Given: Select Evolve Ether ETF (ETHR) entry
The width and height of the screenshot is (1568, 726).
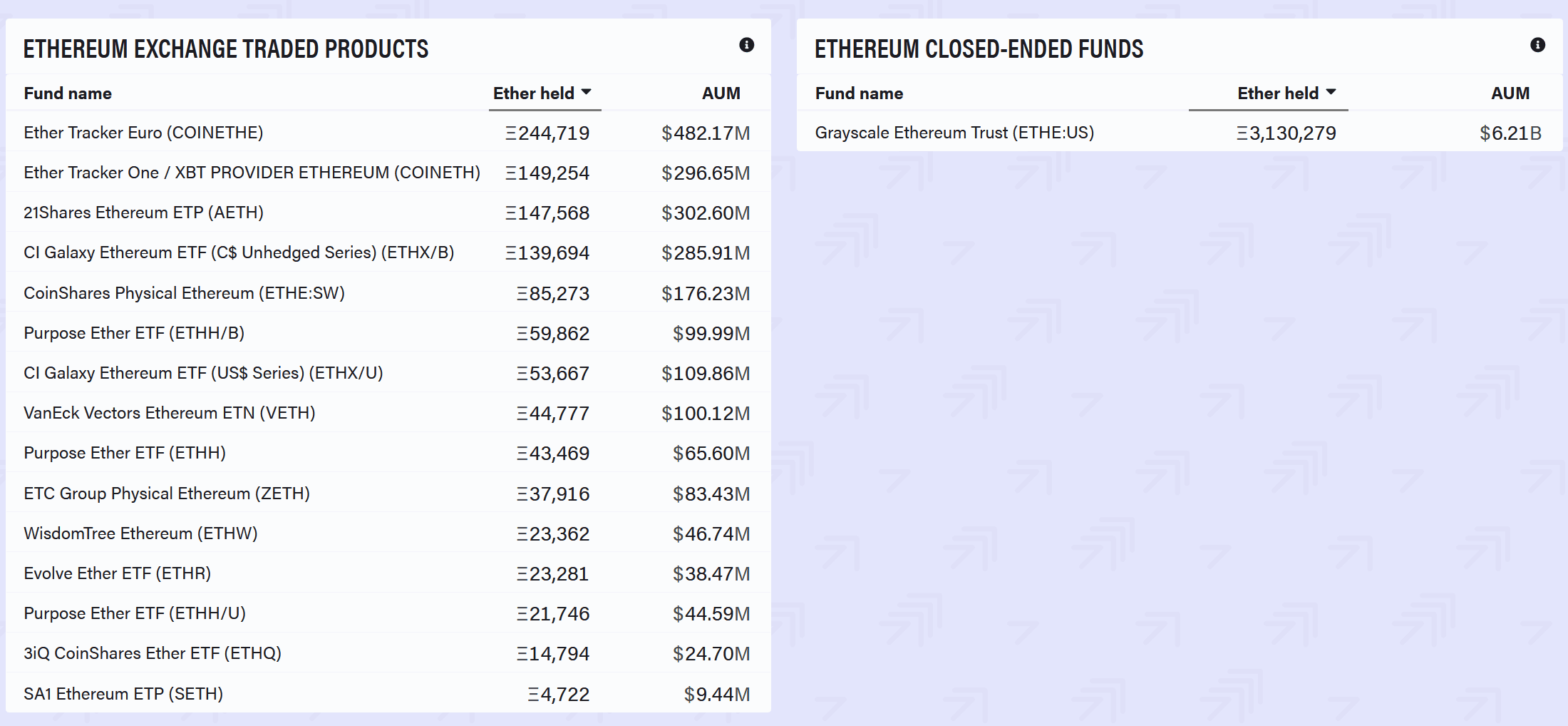Looking at the screenshot, I should click(x=118, y=573).
